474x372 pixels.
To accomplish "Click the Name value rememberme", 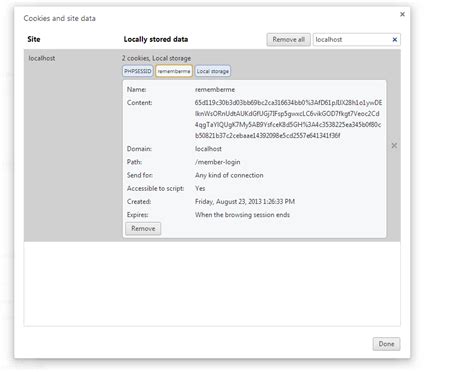I will coord(215,90).
